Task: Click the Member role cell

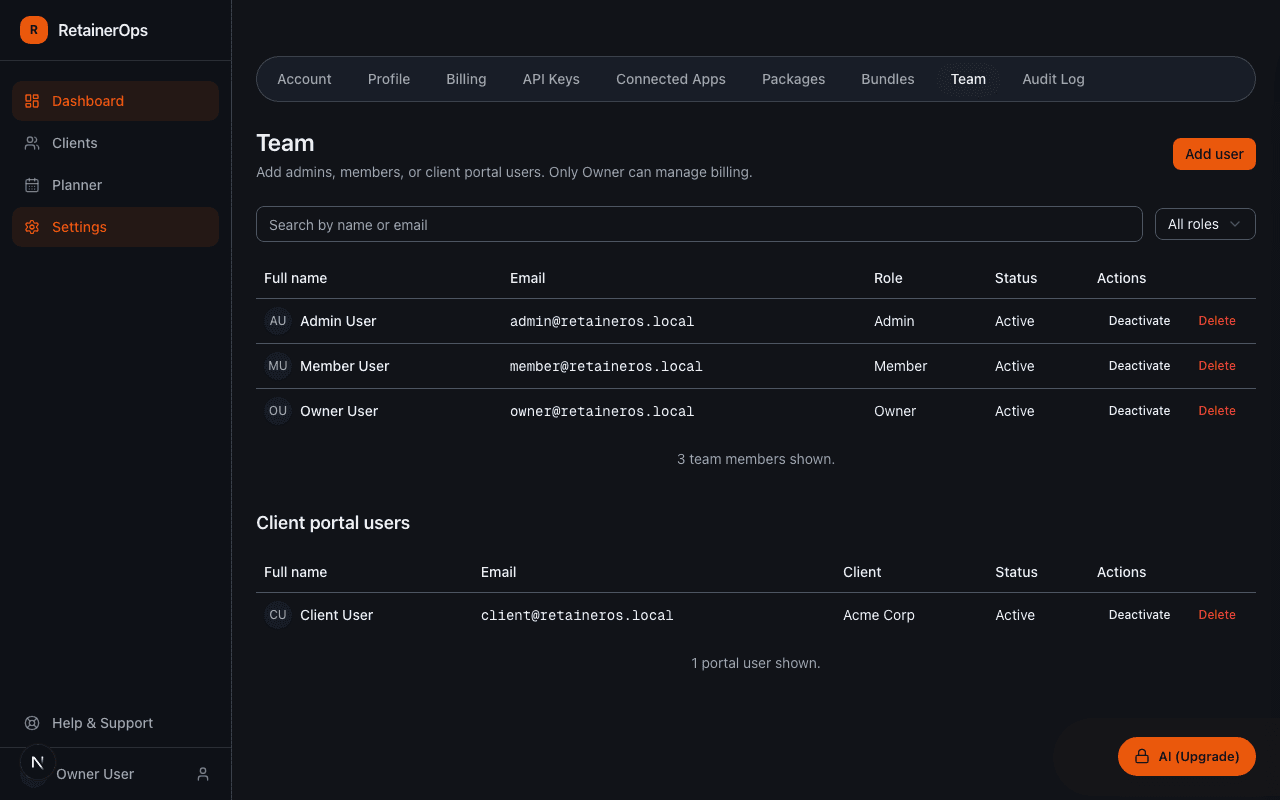Action: point(901,366)
